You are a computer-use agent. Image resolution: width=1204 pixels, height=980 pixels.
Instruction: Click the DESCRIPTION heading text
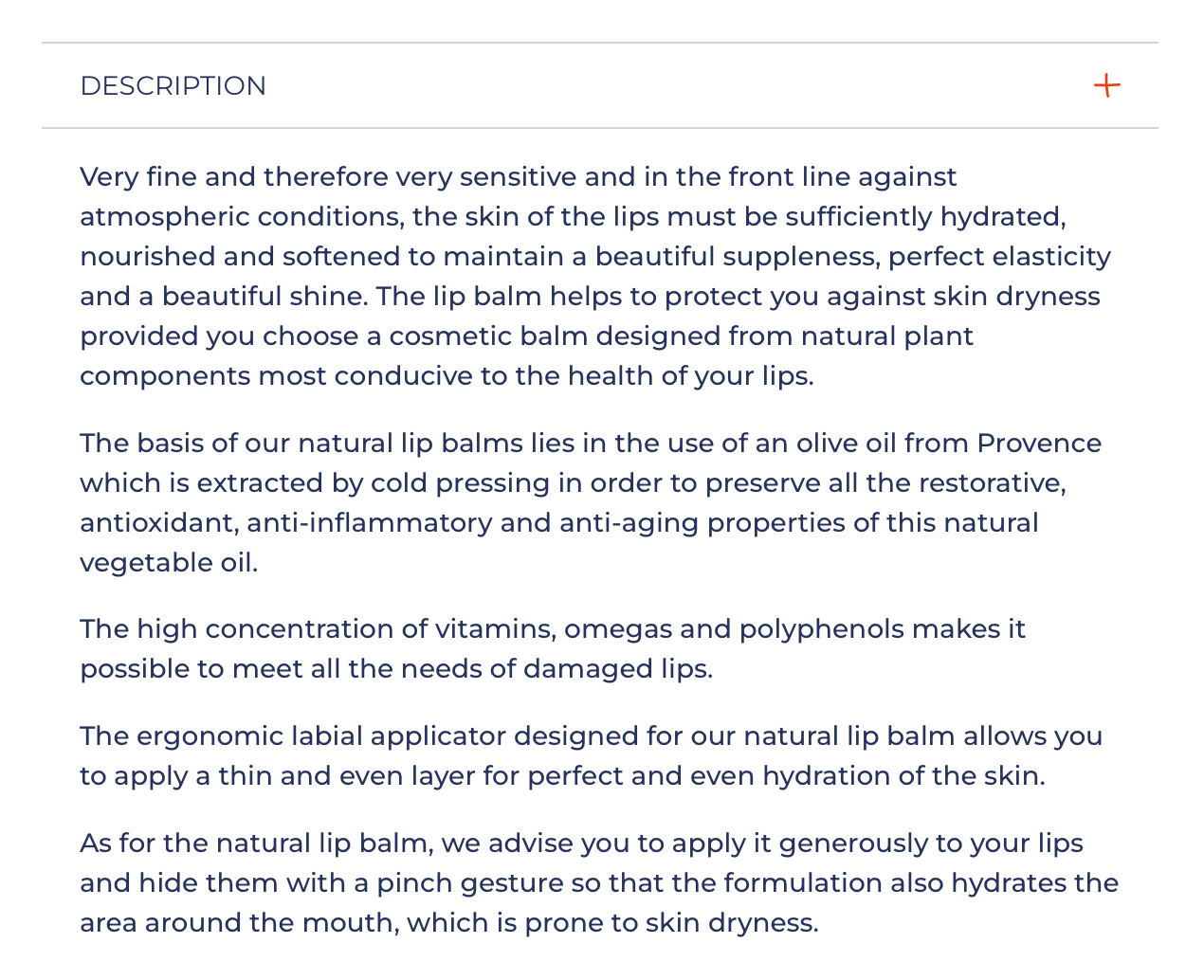coord(173,86)
